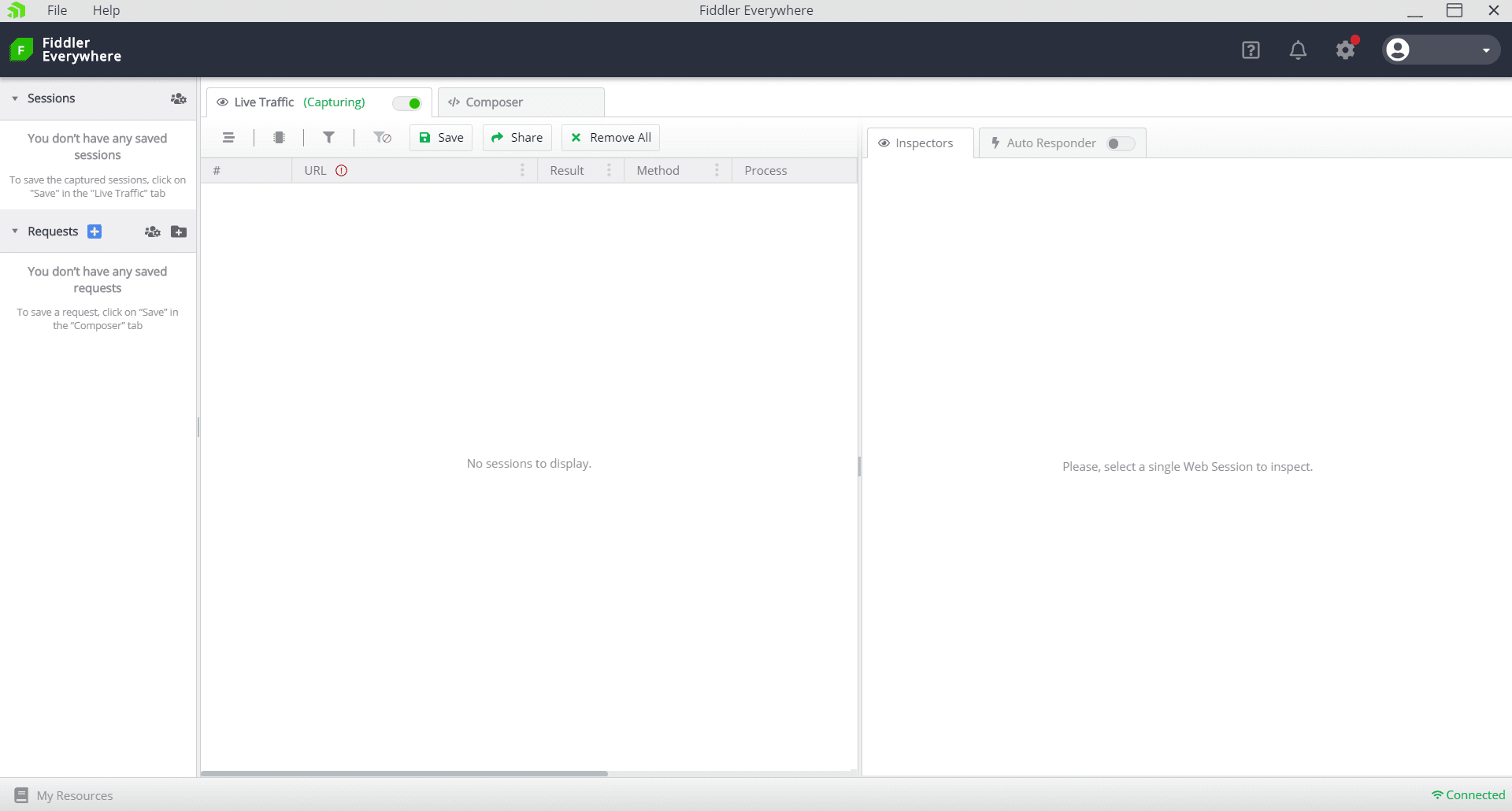Click the # column header
Viewport: 1512px width, 811px height.
point(246,171)
